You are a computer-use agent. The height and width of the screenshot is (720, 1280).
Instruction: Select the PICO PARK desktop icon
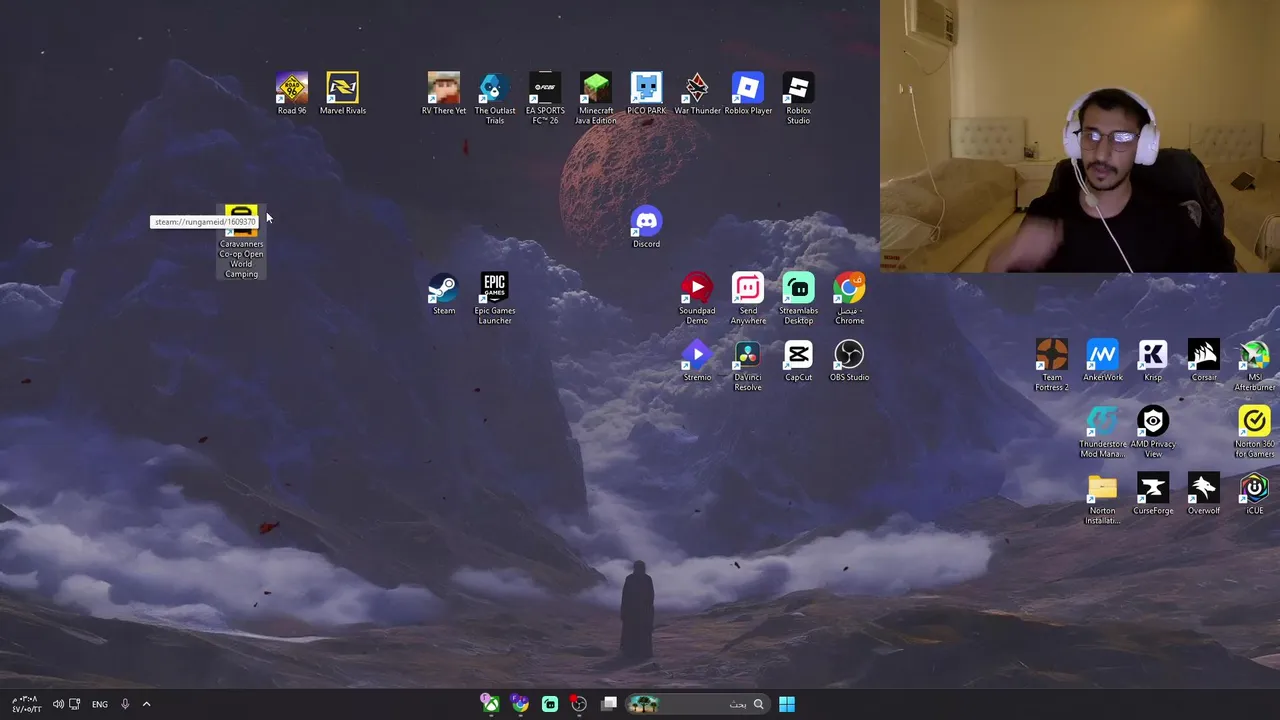(x=646, y=93)
